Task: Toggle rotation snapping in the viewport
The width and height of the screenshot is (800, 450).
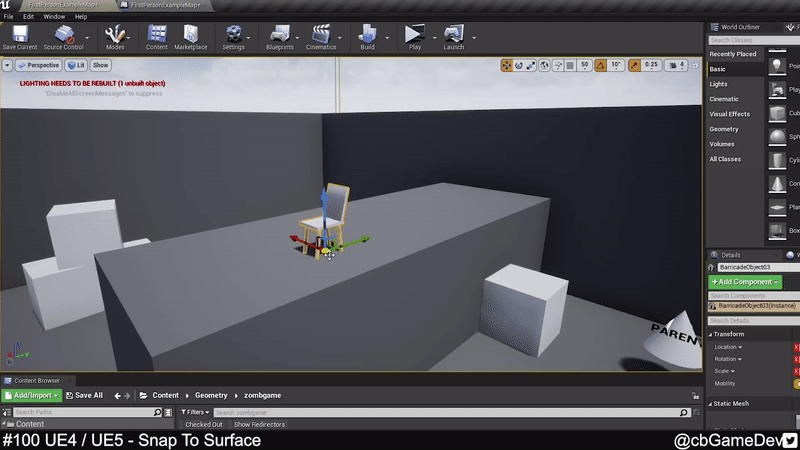Action: point(601,65)
